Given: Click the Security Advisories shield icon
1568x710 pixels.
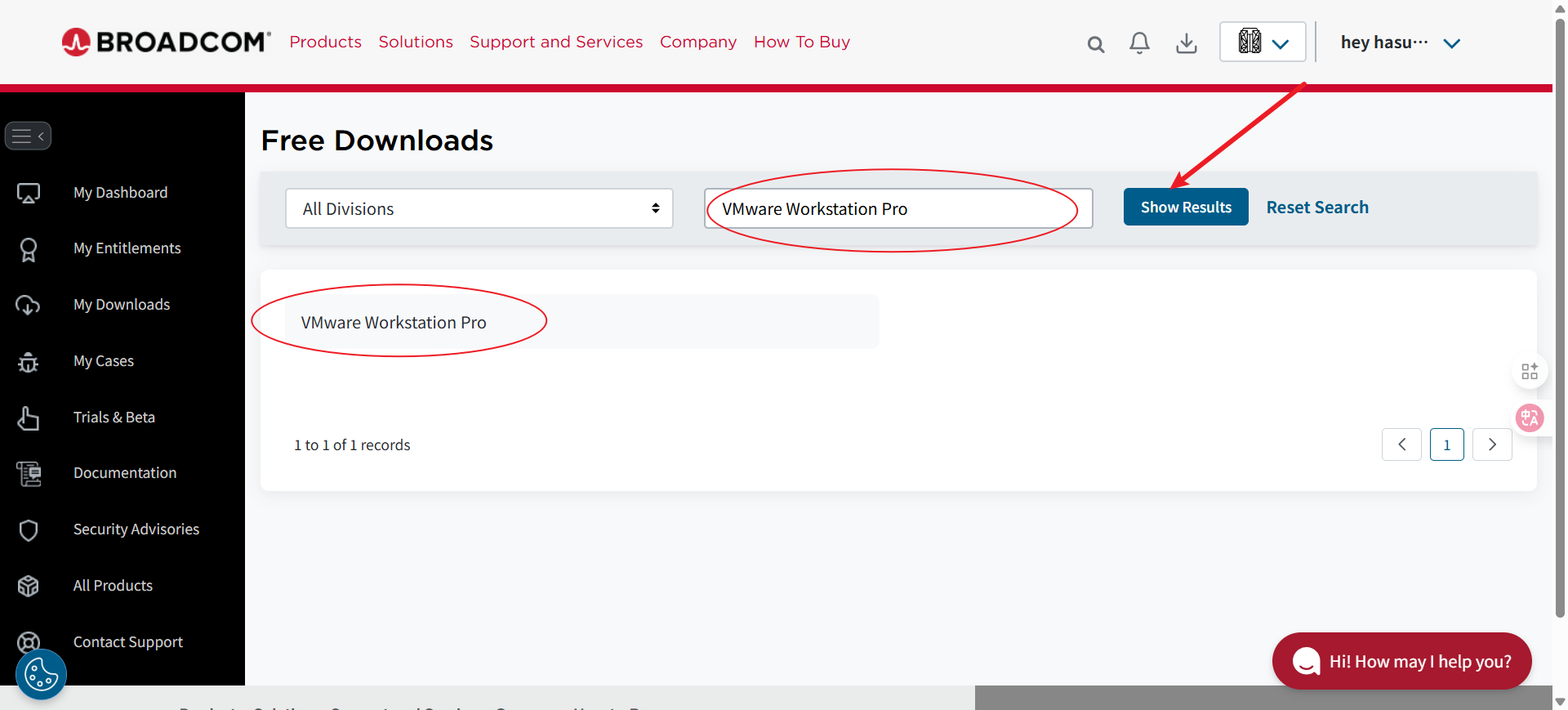Looking at the screenshot, I should pos(29,530).
